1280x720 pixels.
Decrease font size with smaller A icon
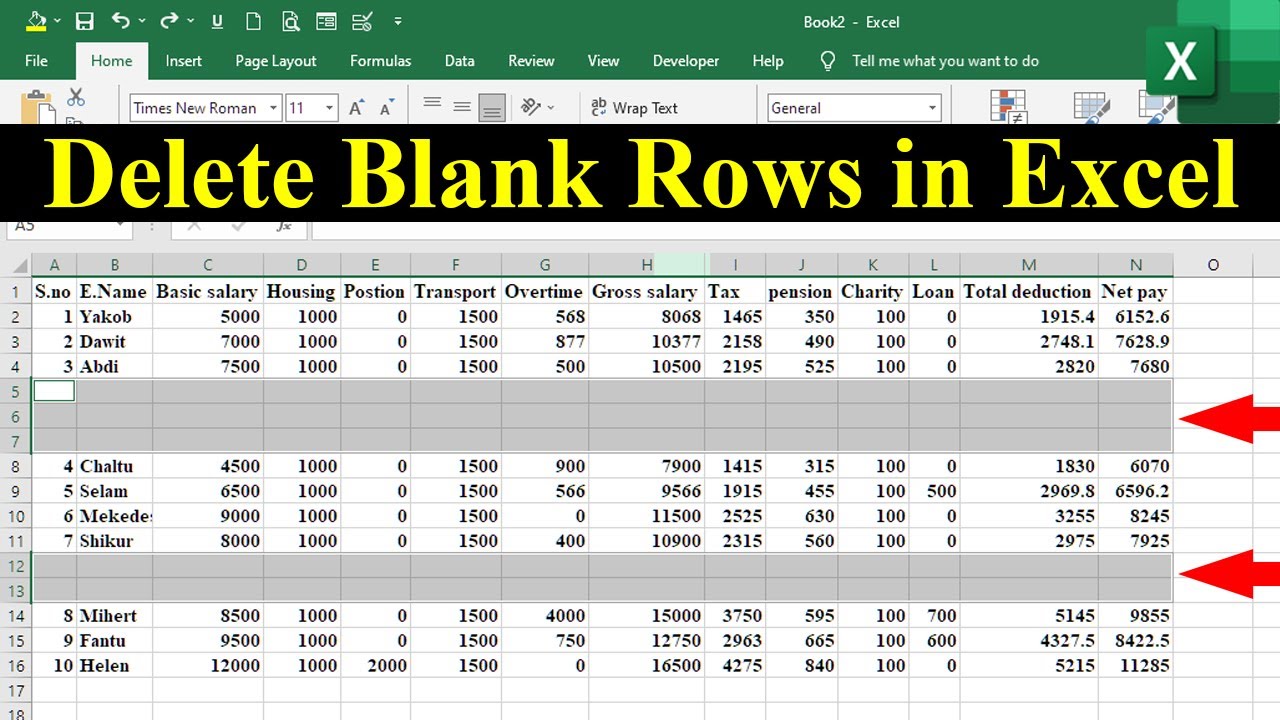coord(388,108)
